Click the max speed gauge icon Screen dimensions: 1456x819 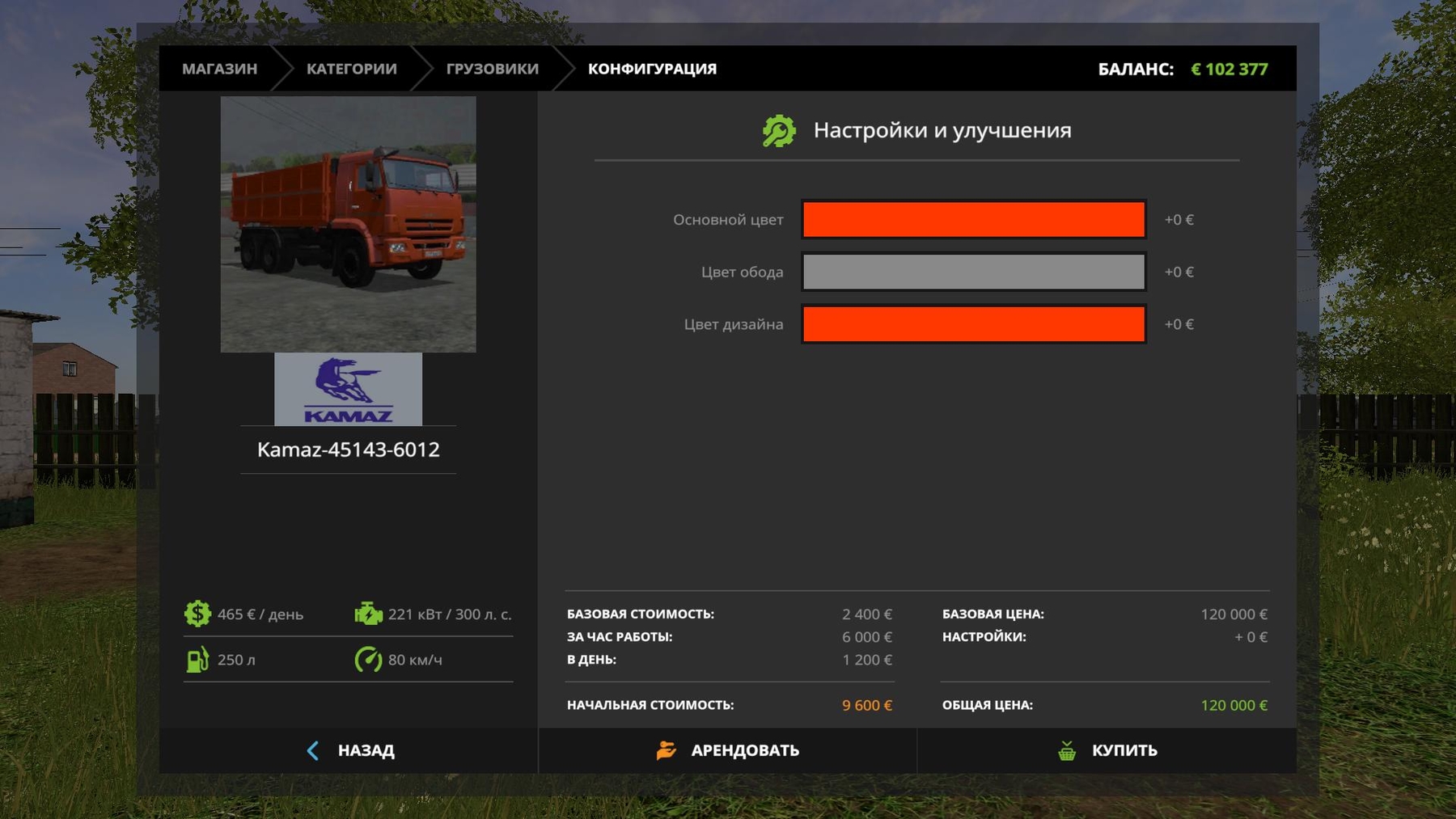tap(368, 660)
